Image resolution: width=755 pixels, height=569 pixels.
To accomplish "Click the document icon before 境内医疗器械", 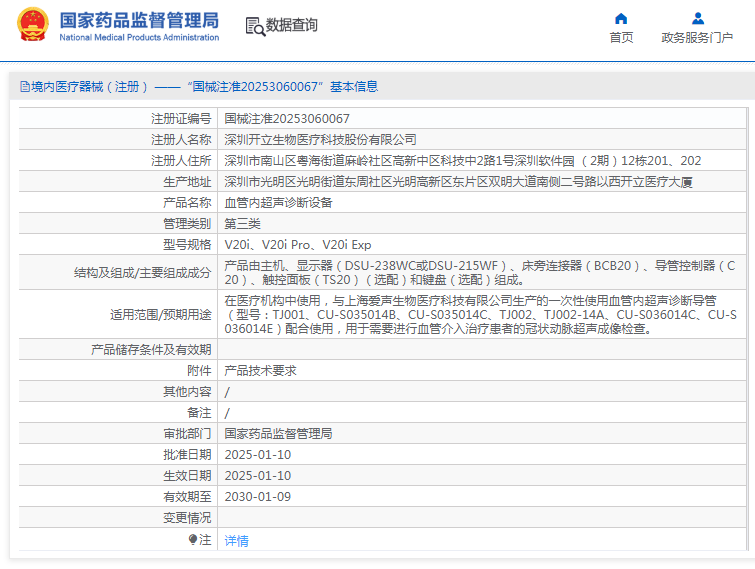I will [x=25, y=87].
